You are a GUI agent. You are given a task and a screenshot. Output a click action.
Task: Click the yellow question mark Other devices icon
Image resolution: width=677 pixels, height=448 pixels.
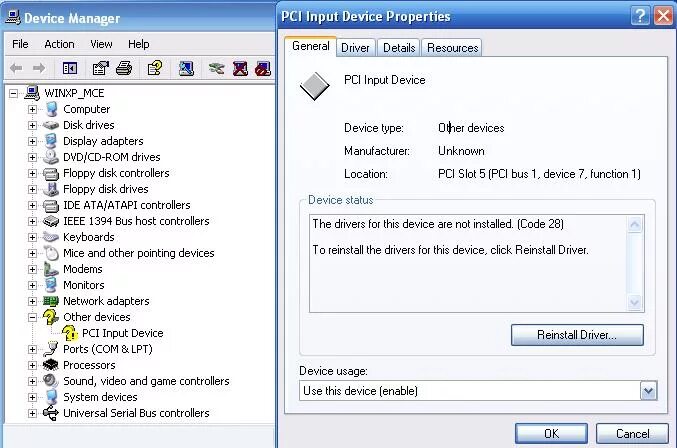pos(51,317)
